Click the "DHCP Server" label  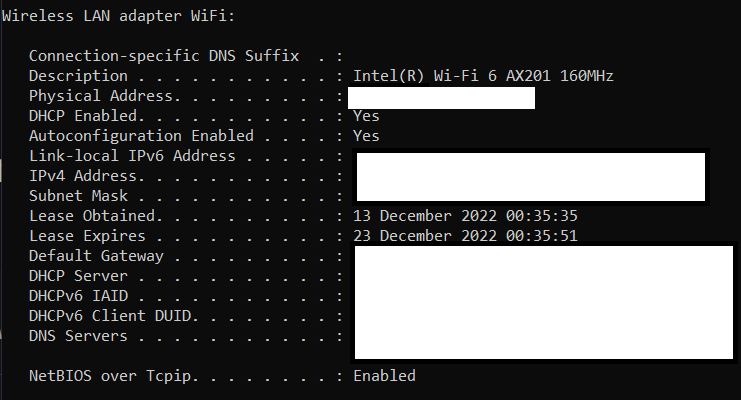[x=78, y=276]
